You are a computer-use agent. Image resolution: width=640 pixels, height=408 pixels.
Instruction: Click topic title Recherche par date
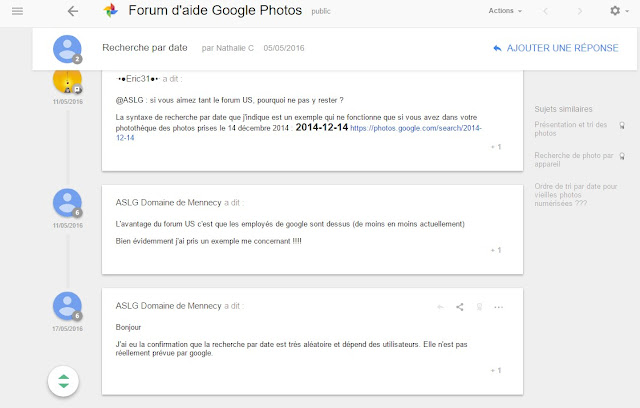tap(145, 48)
